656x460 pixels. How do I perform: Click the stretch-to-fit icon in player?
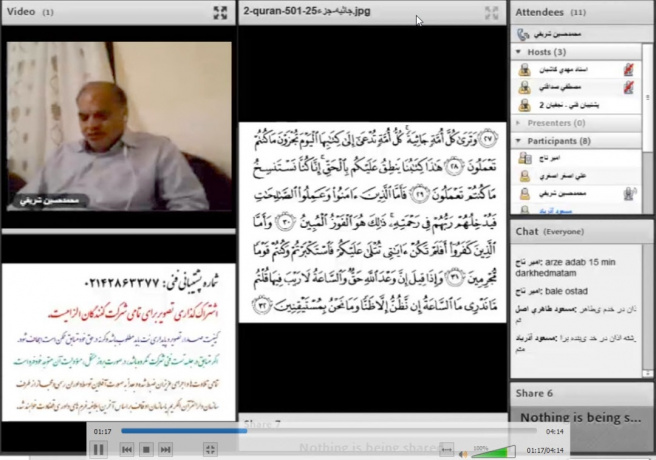pyautogui.click(x=446, y=450)
